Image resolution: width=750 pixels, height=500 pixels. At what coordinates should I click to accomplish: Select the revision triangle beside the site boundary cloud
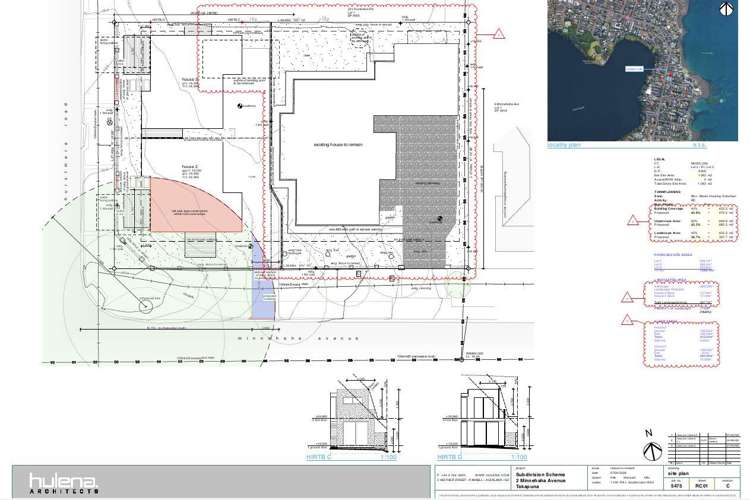pyautogui.click(x=499, y=33)
